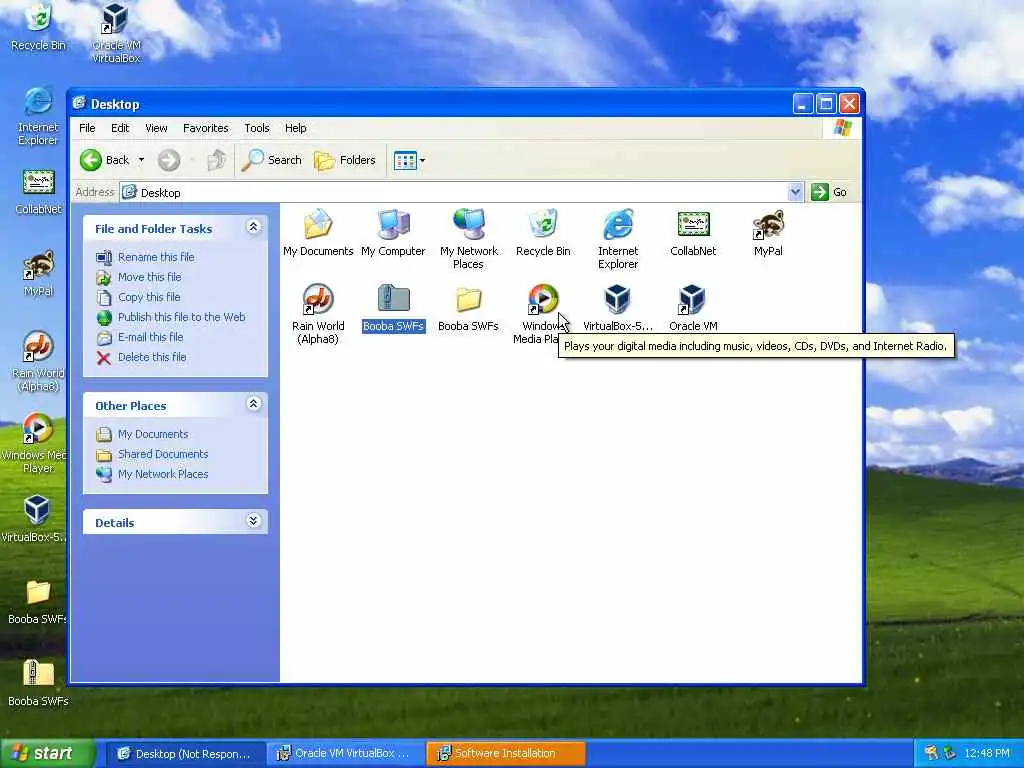Select yellow Booba SWFs folder in window

pyautogui.click(x=468, y=308)
